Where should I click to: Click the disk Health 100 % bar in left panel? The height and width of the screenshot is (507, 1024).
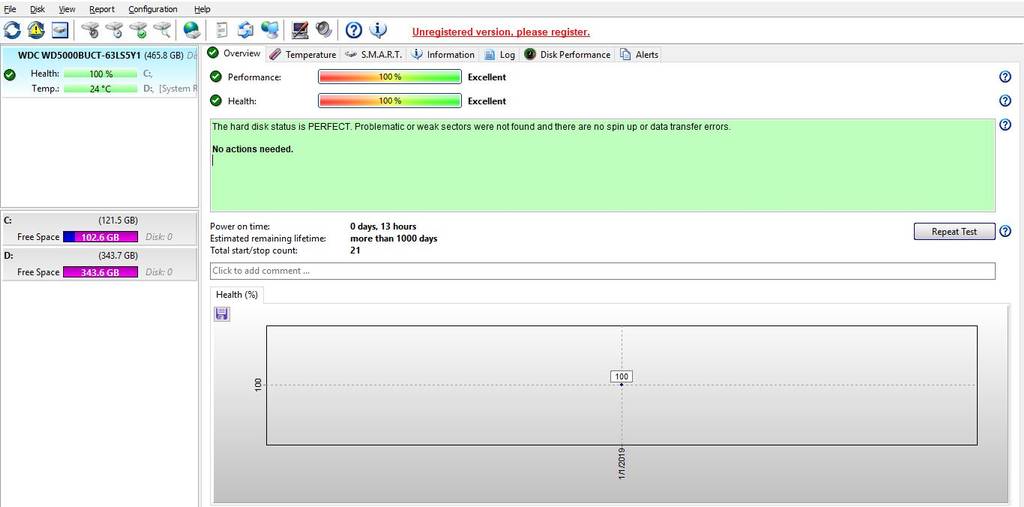pos(101,74)
